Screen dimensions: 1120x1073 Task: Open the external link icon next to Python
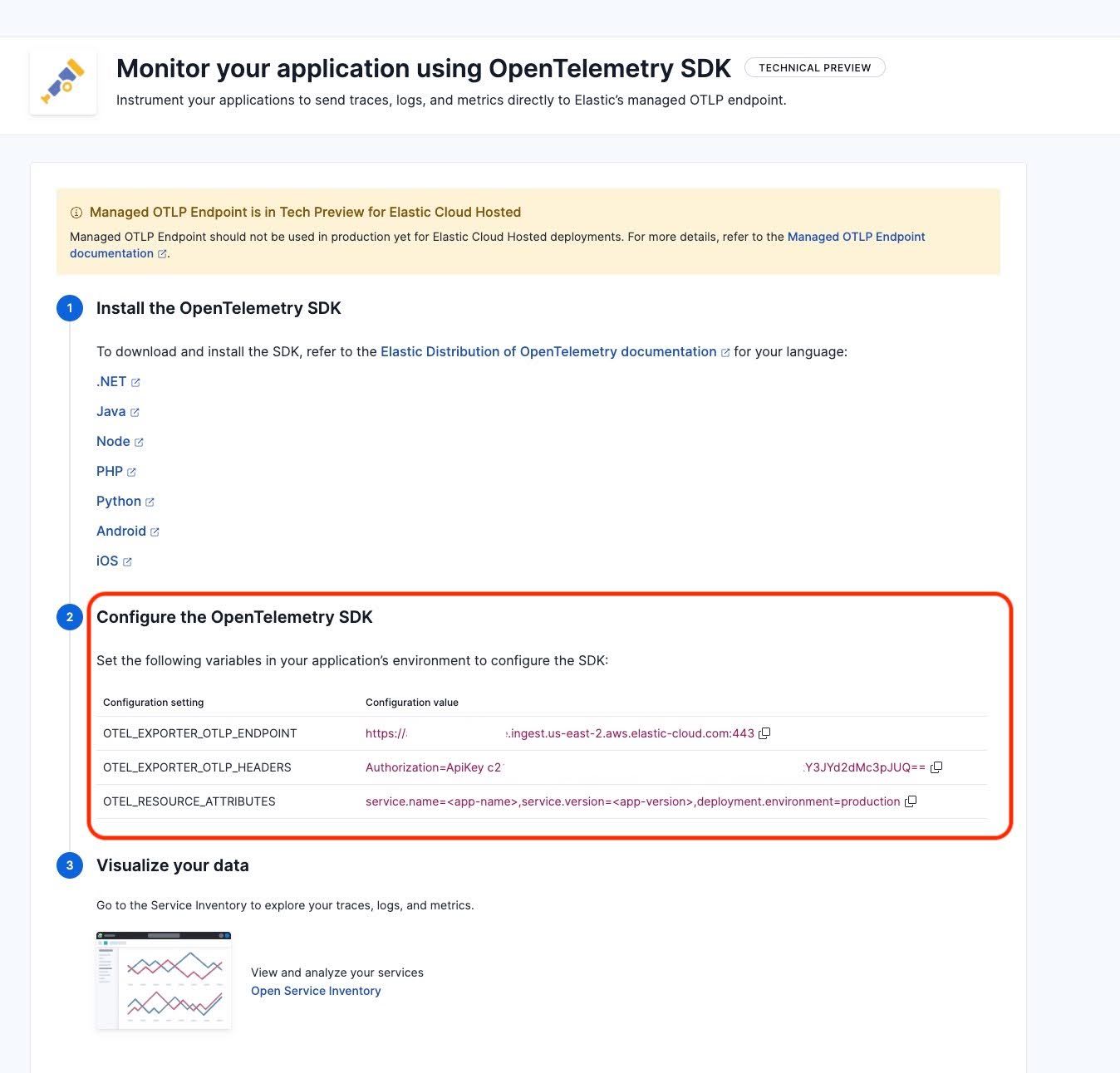point(150,502)
